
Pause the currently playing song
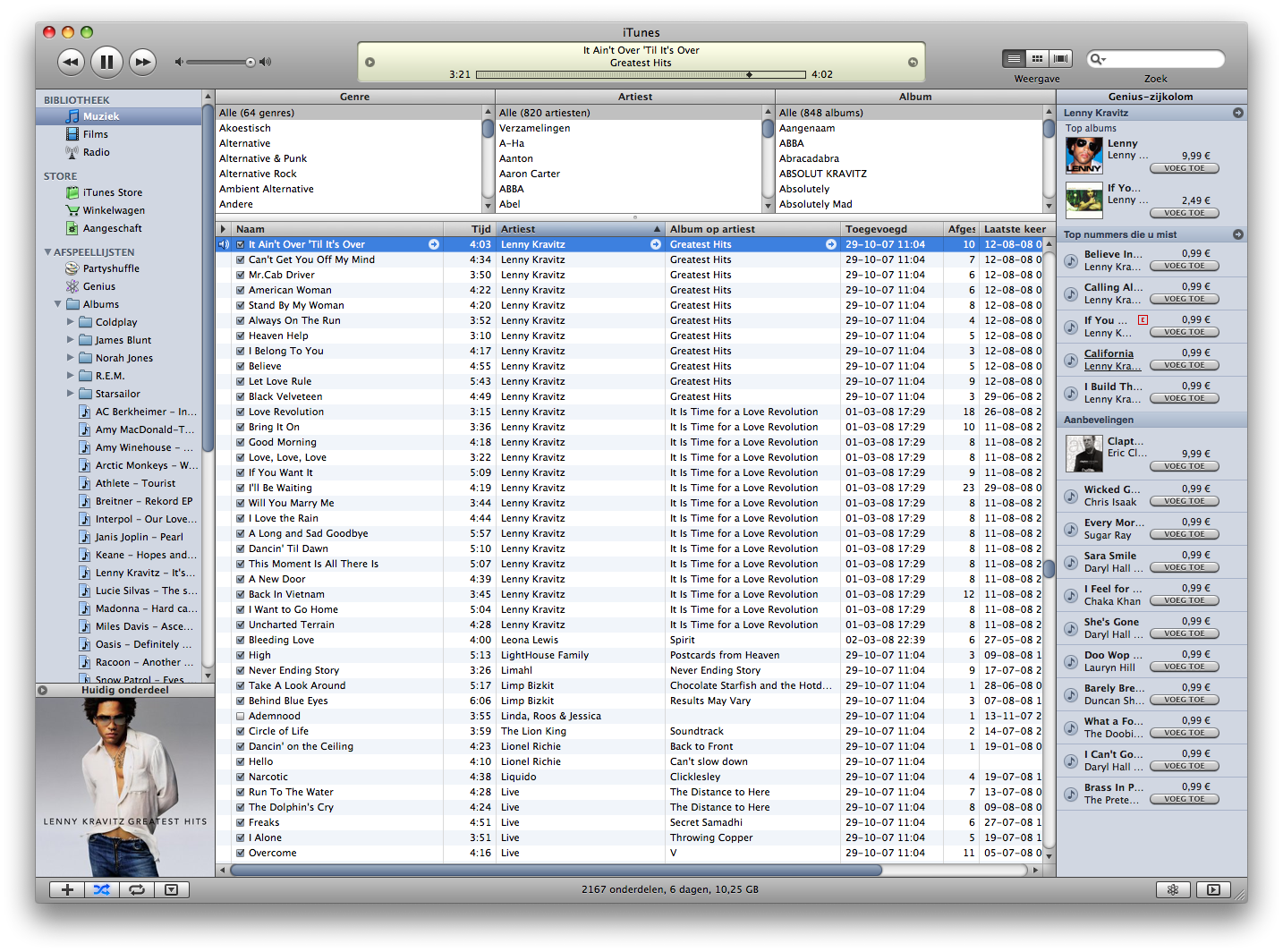[x=106, y=62]
